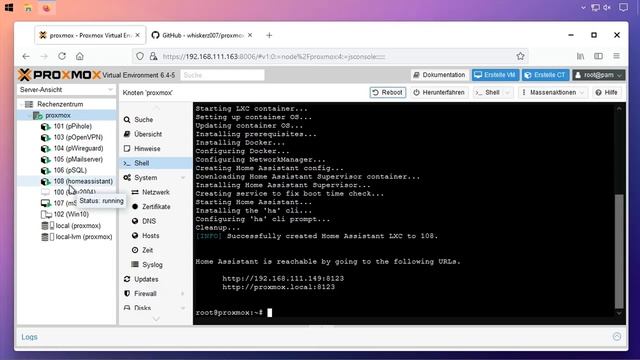
Task: Open Hinweise in node menu
Action: coord(147,149)
